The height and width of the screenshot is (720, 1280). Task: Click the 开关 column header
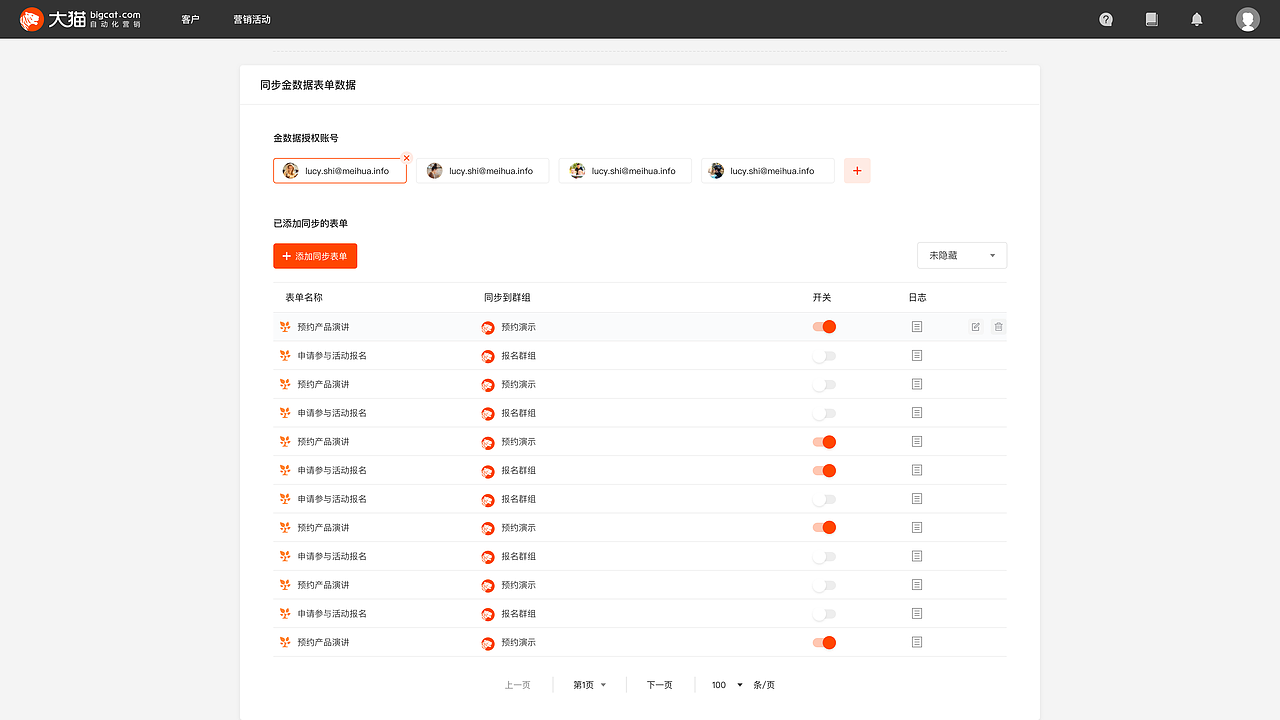822,298
